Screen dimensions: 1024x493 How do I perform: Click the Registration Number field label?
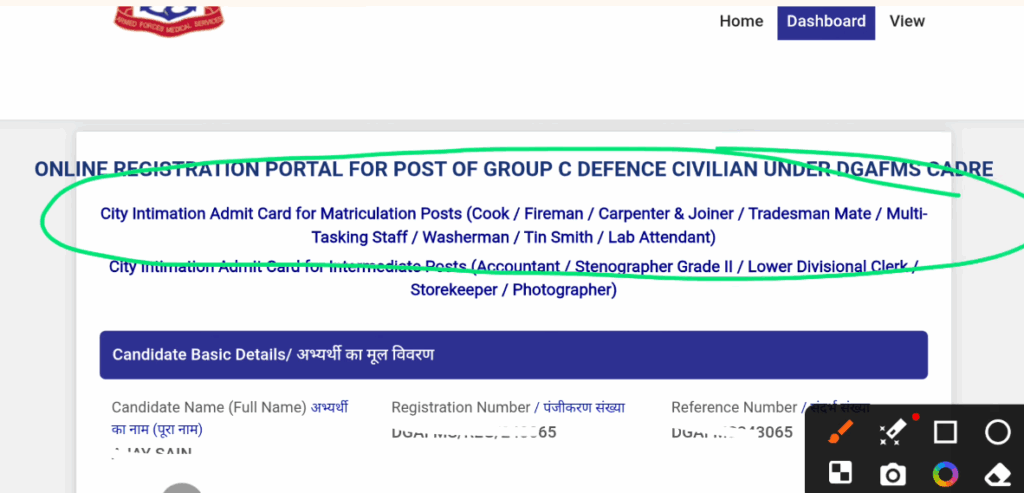point(460,407)
